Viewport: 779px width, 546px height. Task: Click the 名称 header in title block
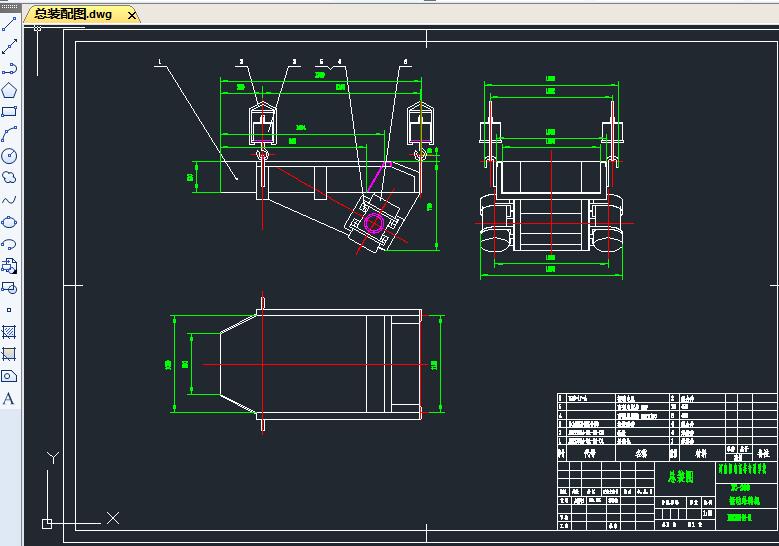641,453
